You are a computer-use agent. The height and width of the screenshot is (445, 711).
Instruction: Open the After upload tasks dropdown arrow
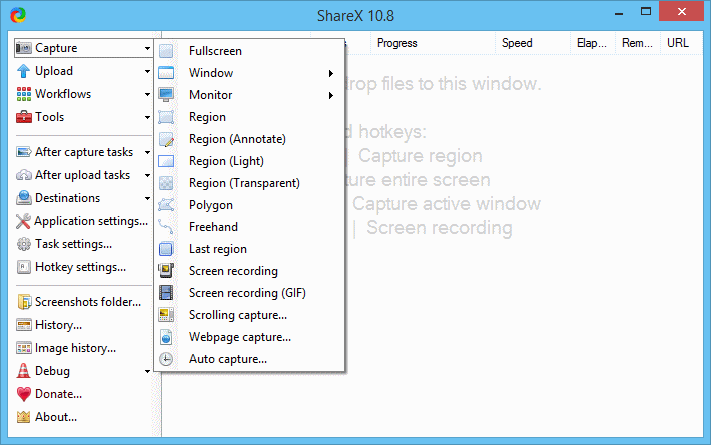[147, 175]
